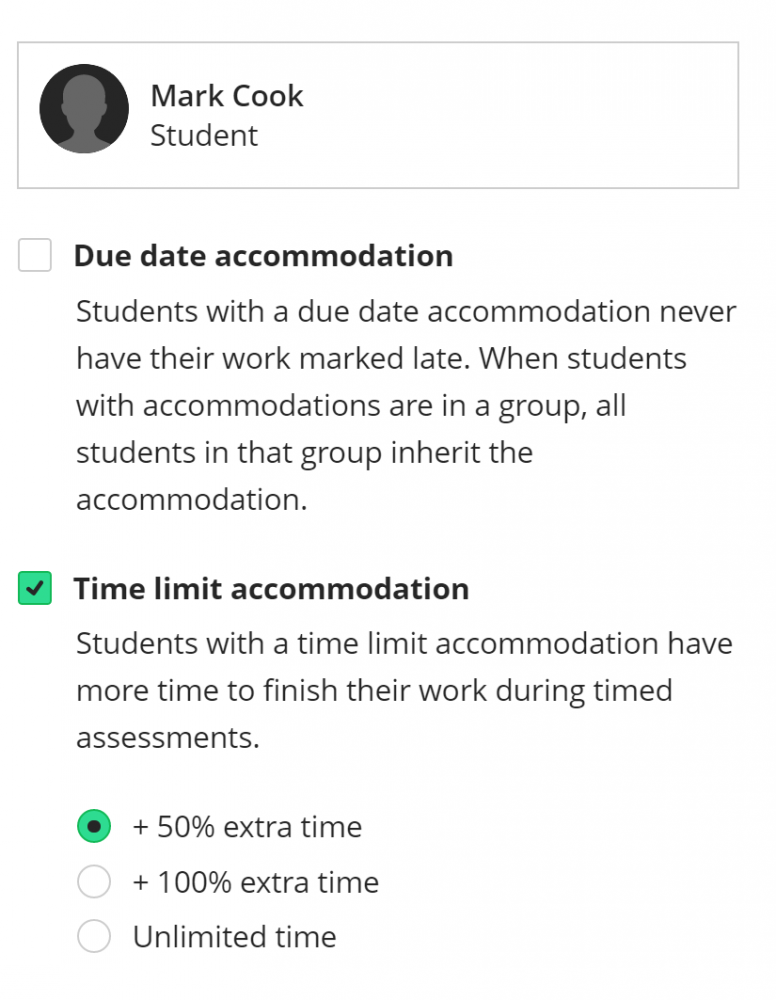Viewport: 776px width, 1000px height.
Task: Click the '+ 100% extra time' label text
Action: click(256, 882)
